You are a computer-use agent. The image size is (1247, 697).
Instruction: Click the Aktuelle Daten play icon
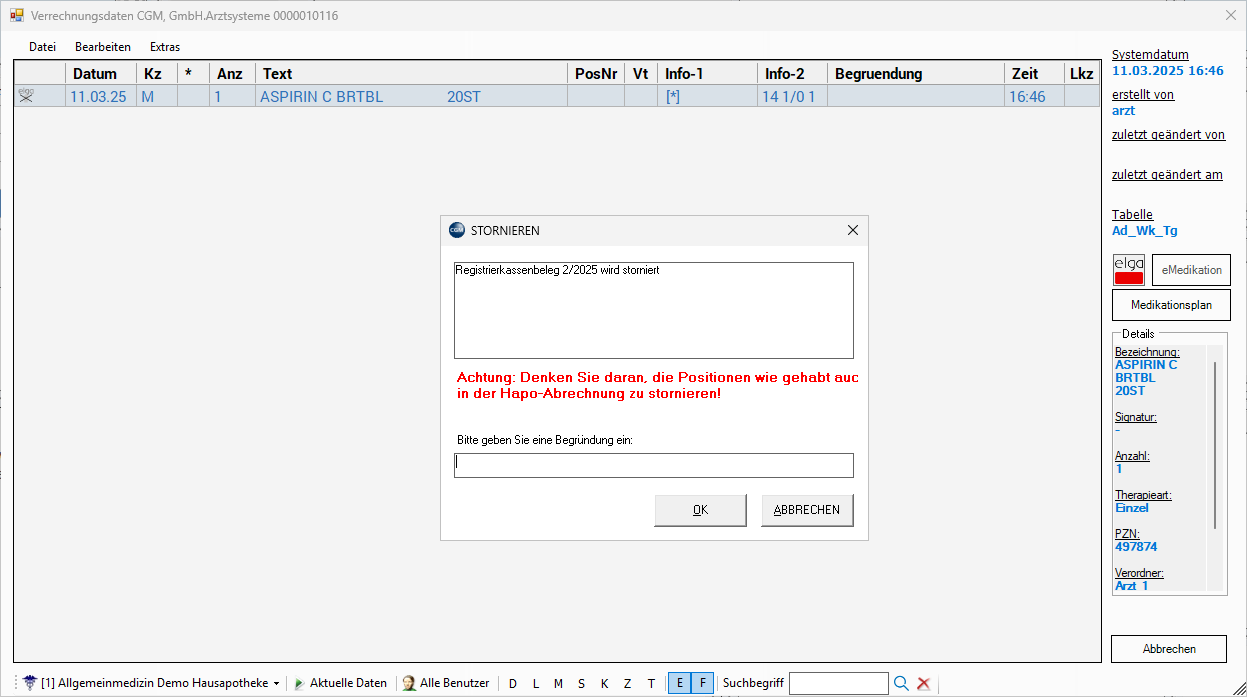[299, 683]
